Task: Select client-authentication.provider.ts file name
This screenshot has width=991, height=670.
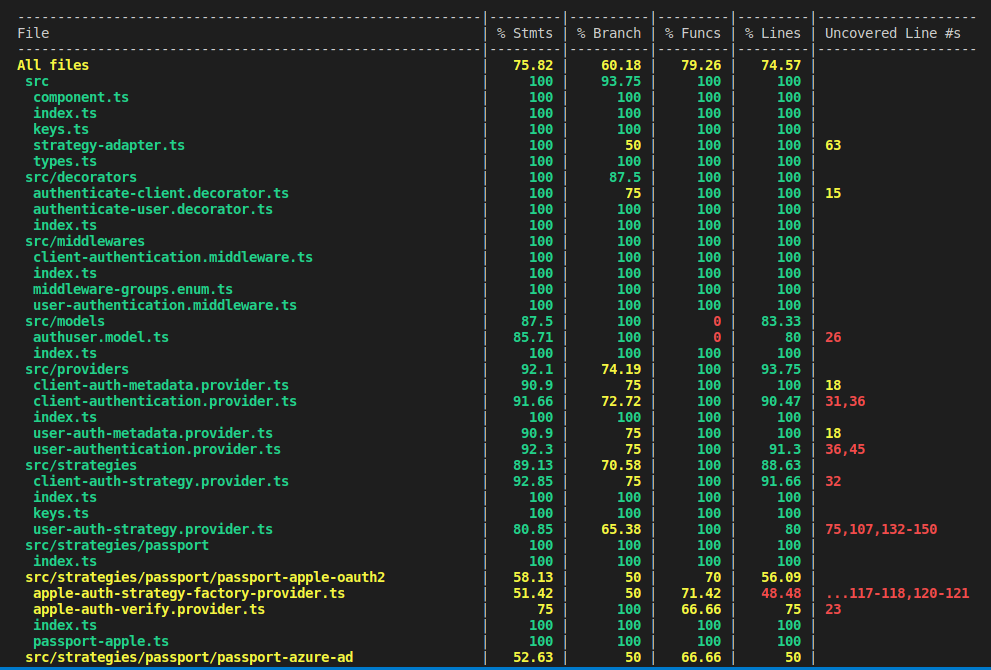Action: point(165,401)
